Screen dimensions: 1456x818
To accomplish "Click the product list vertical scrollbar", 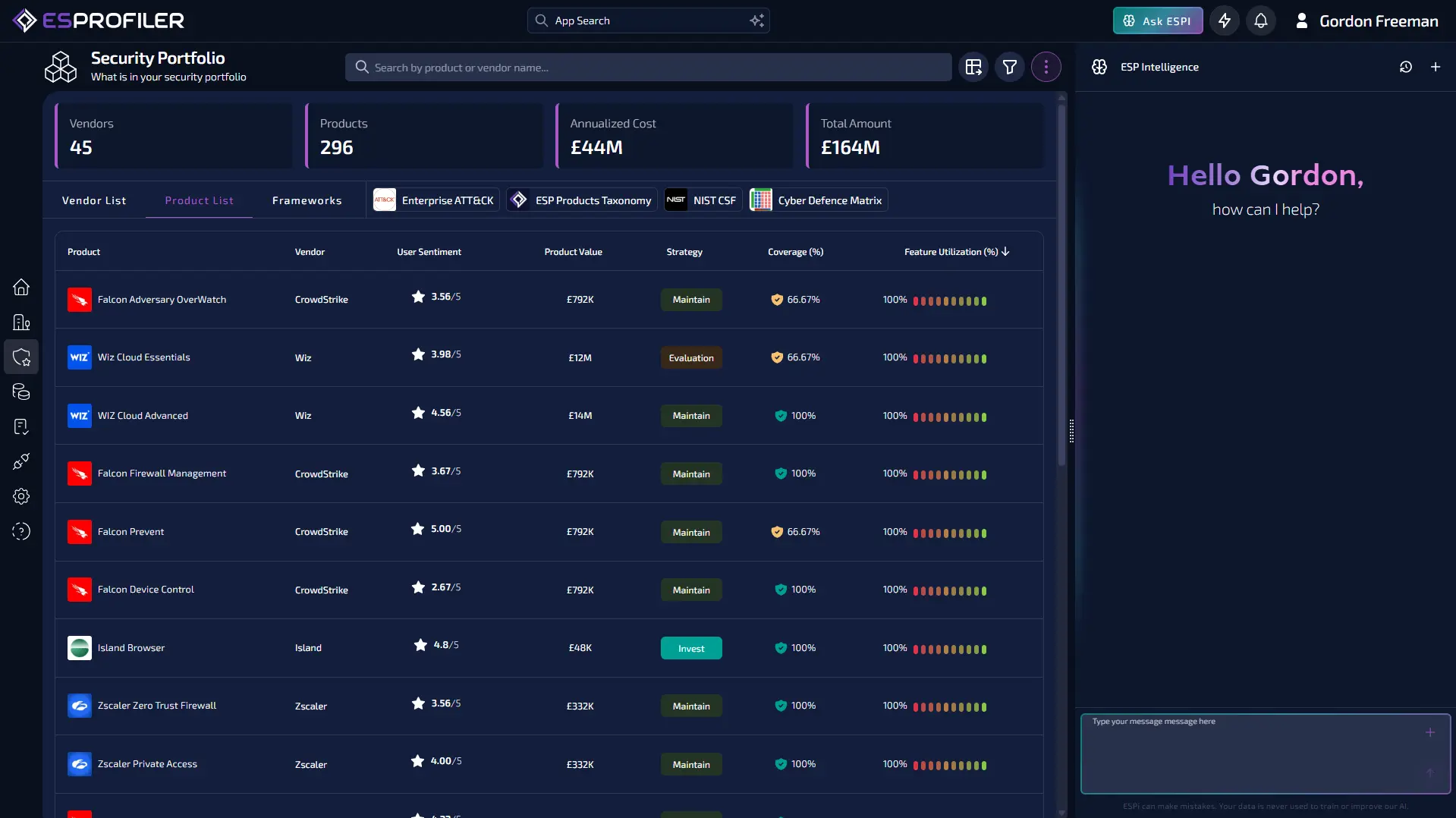I will (1061, 285).
